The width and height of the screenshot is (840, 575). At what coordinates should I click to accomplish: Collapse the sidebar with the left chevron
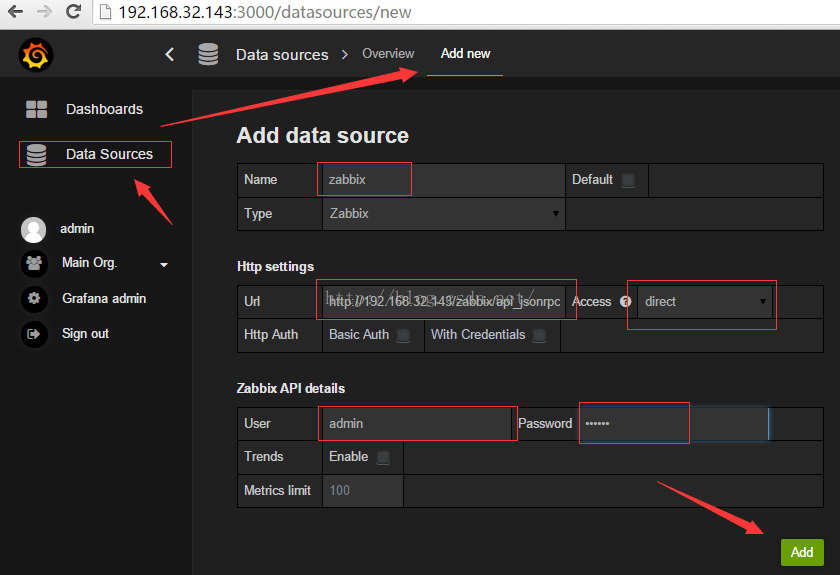(170, 54)
